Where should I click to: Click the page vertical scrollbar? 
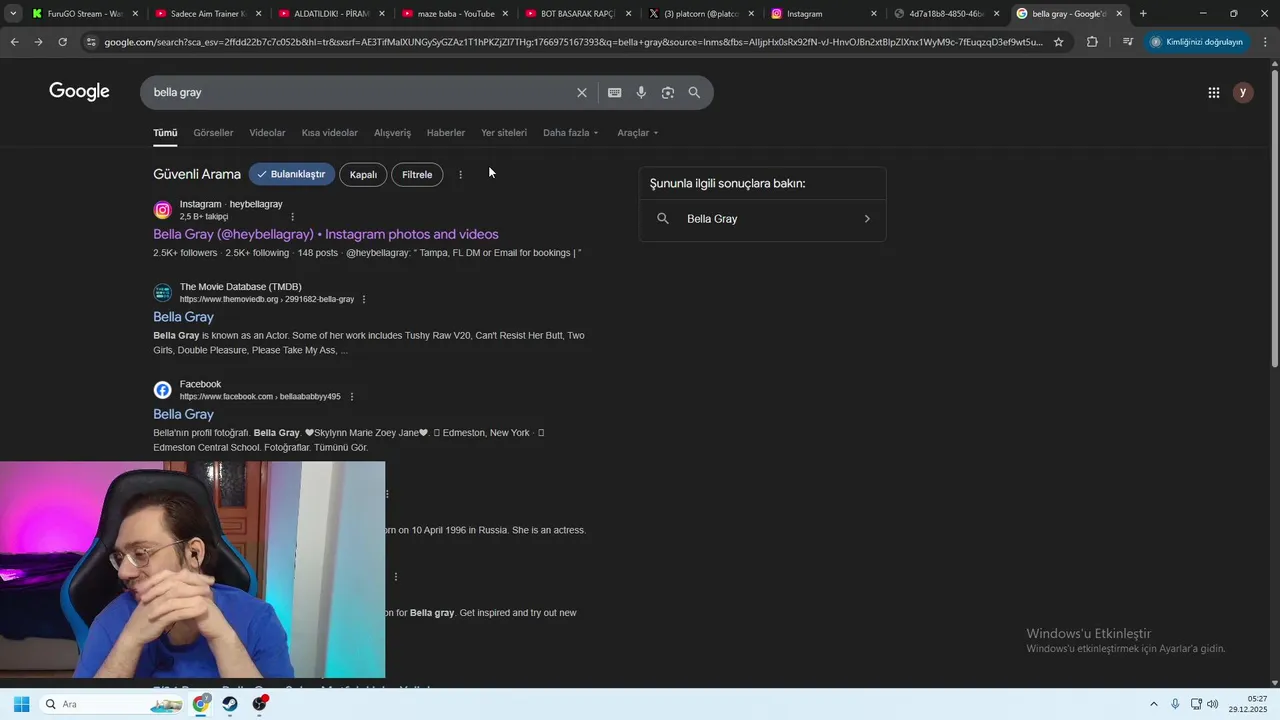point(1274,220)
